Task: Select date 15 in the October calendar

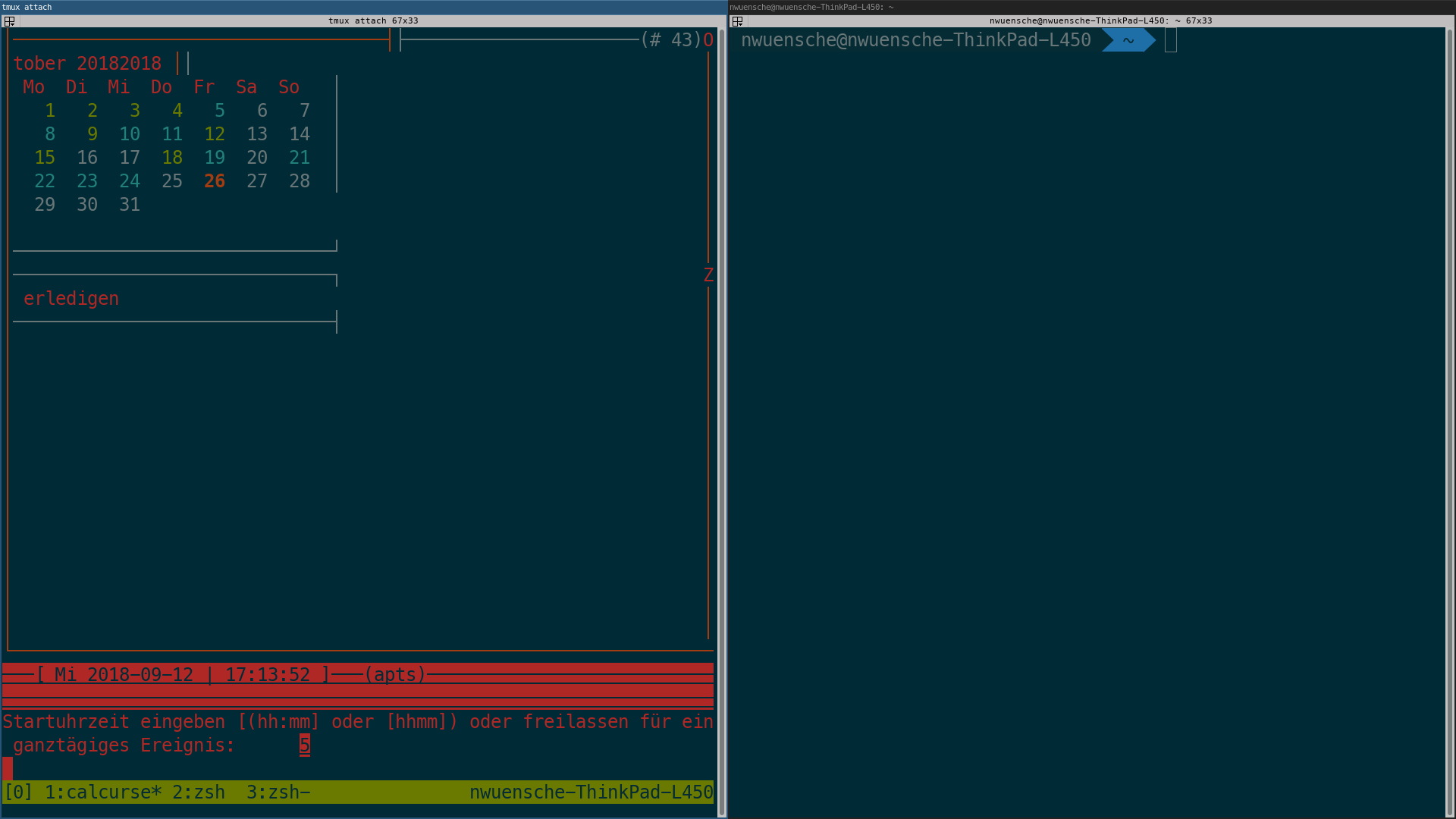Action: [44, 157]
